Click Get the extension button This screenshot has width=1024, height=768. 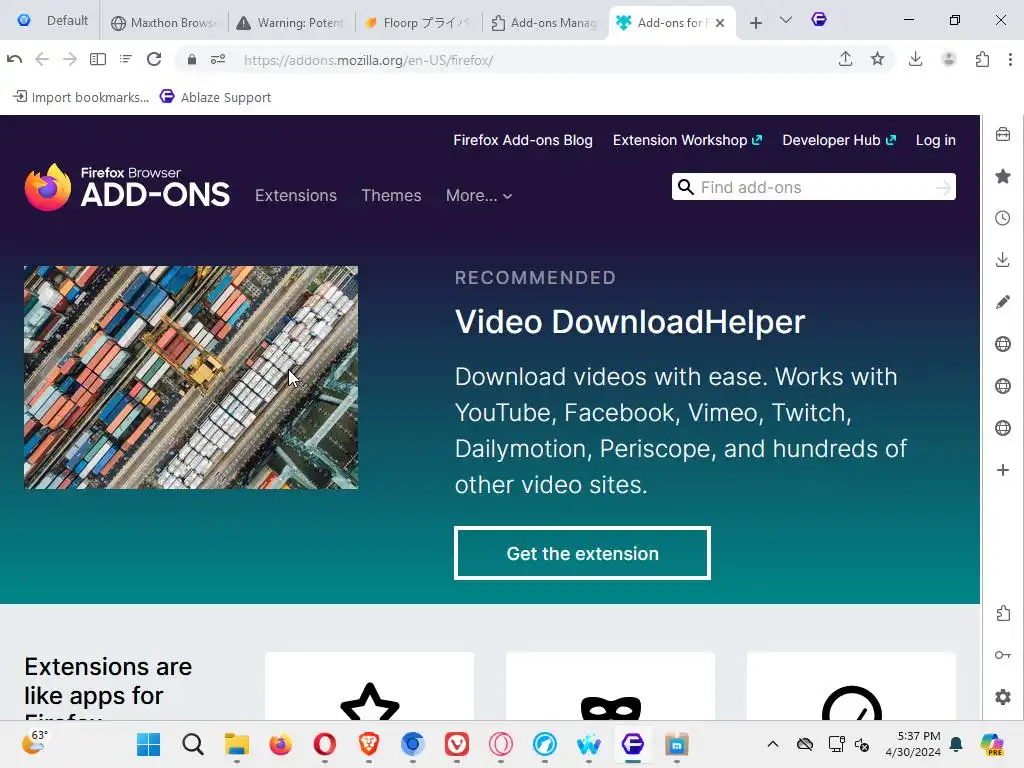583,553
